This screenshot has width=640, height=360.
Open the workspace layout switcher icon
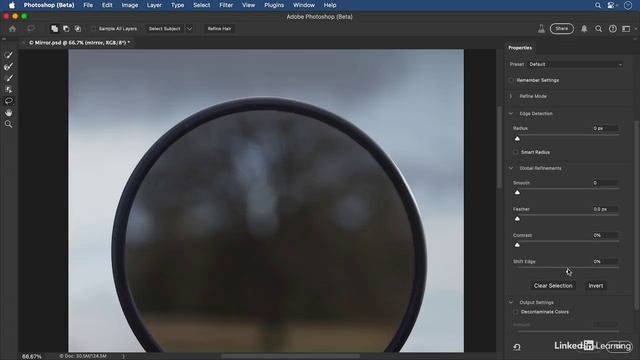point(627,29)
